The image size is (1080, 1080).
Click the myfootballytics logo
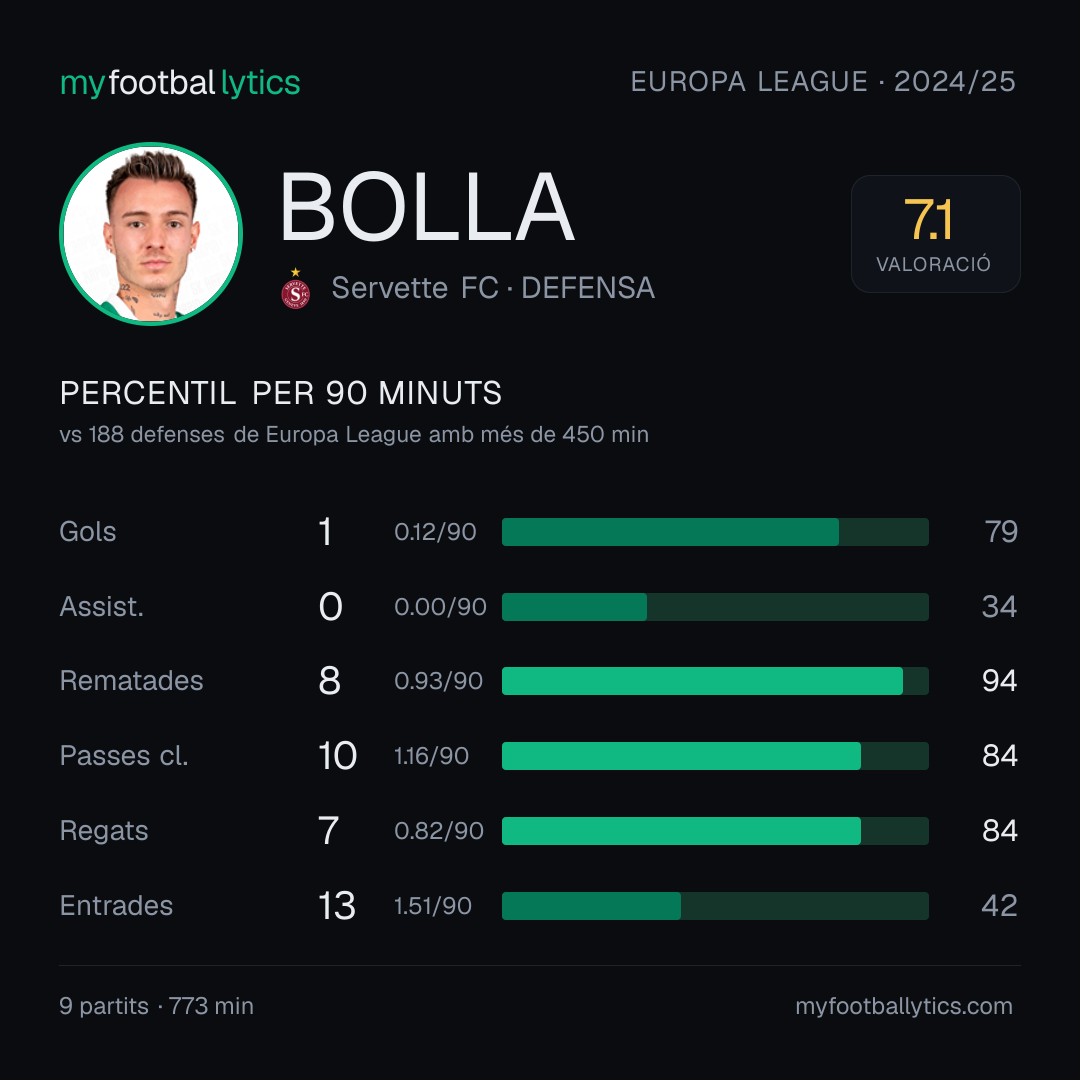pyautogui.click(x=180, y=83)
